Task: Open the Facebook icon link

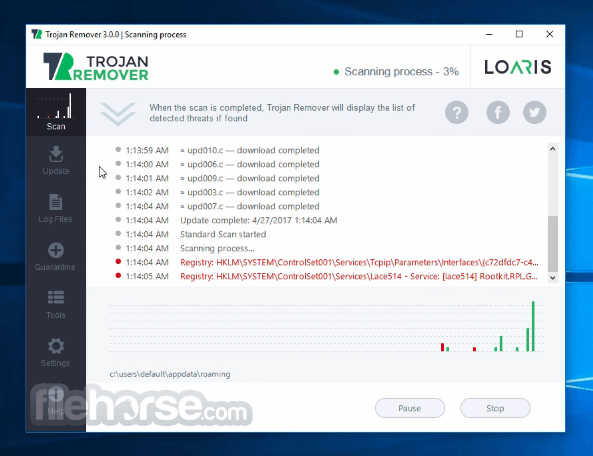Action: point(498,112)
